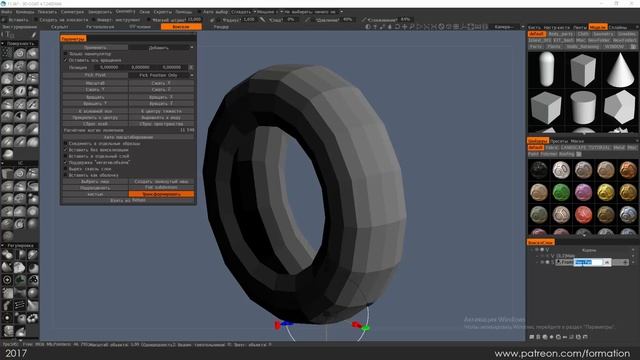Click the 'Сброс осей' button
640x360 pixels.
pos(95,124)
